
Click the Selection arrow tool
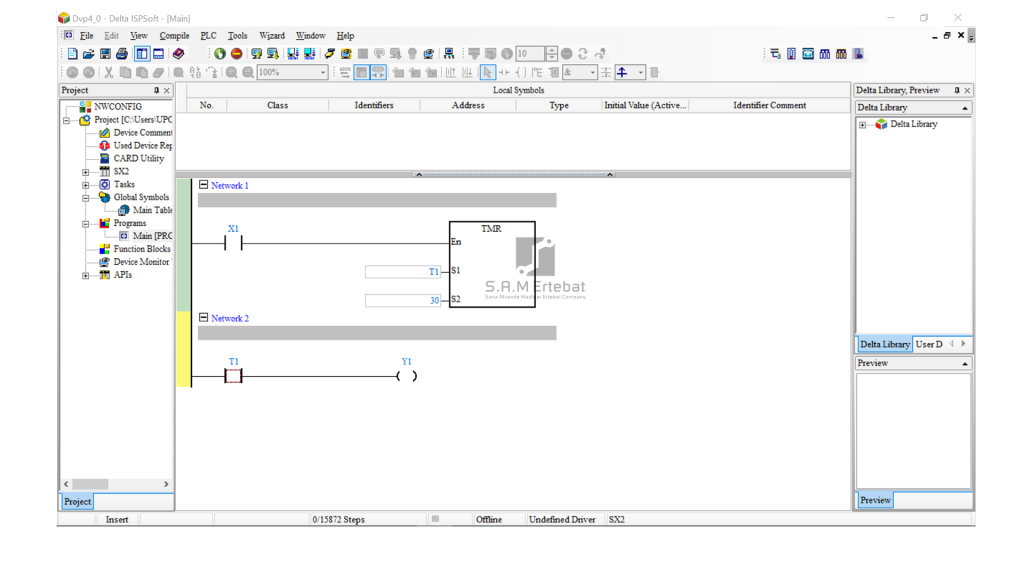pos(487,72)
